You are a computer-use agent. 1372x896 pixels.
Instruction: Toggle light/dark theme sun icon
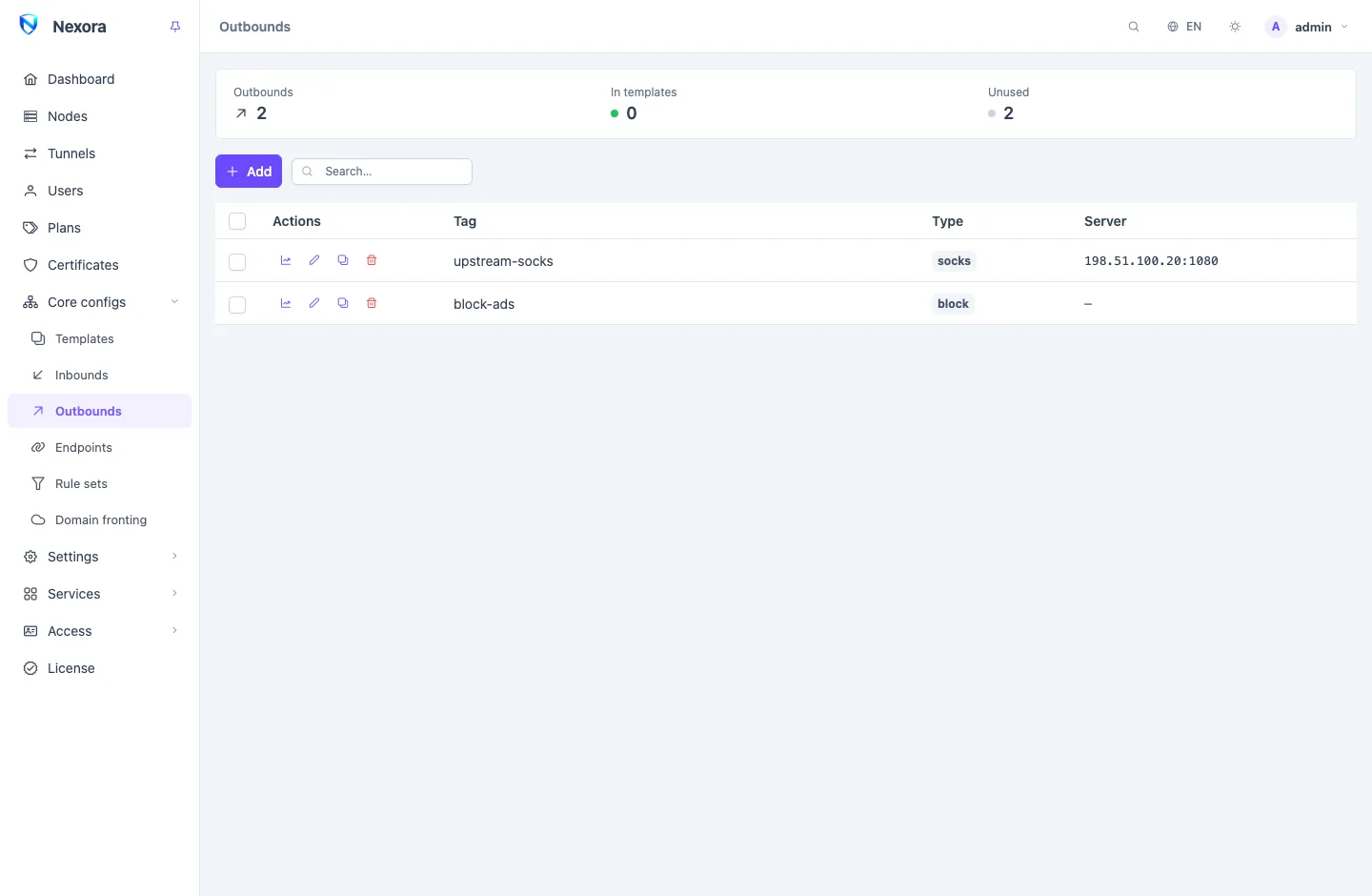point(1235,27)
